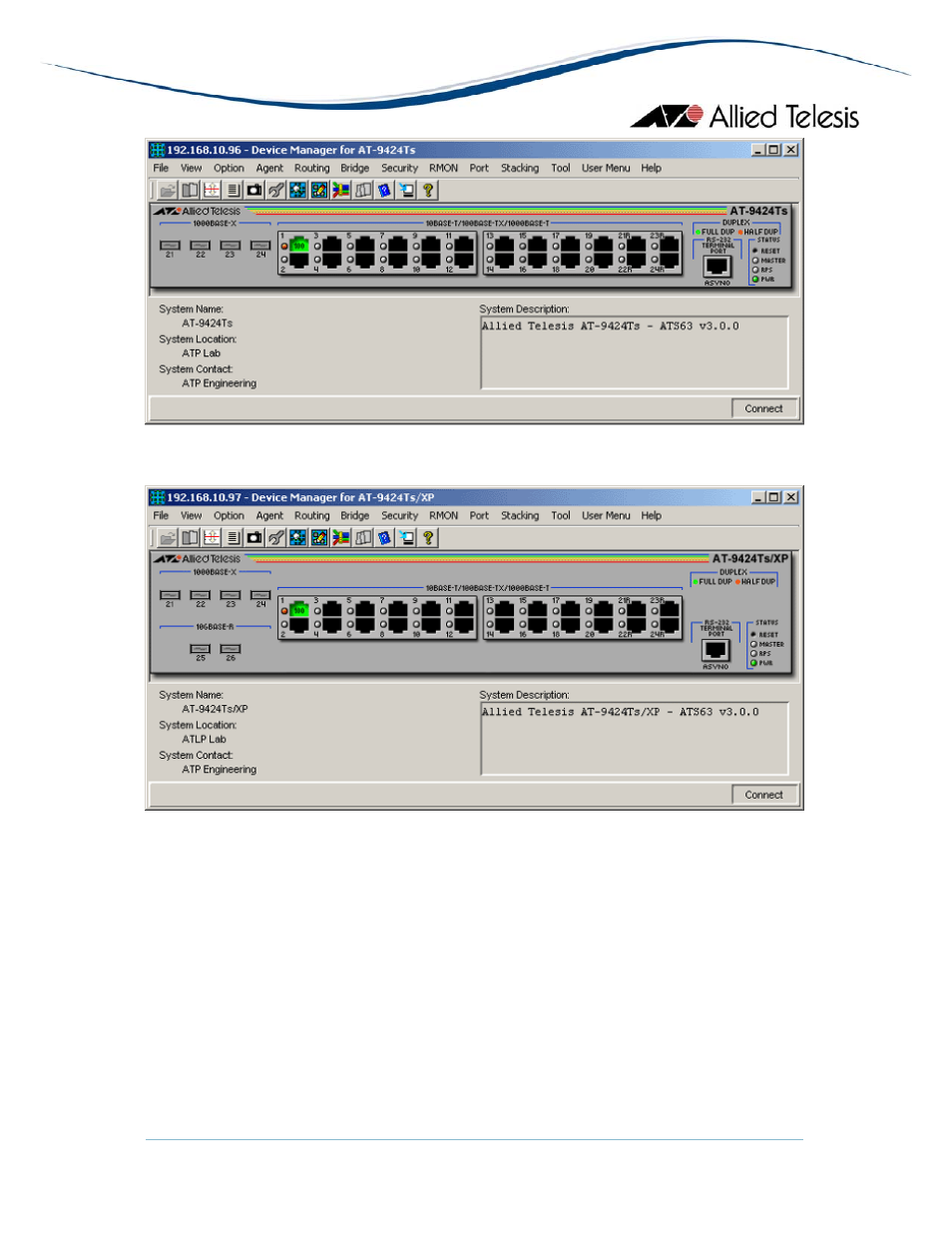The width and height of the screenshot is (952, 1233).
Task: Select green active port 1 on 192.168.10.97 switch
Action: pyautogui.click(x=298, y=609)
